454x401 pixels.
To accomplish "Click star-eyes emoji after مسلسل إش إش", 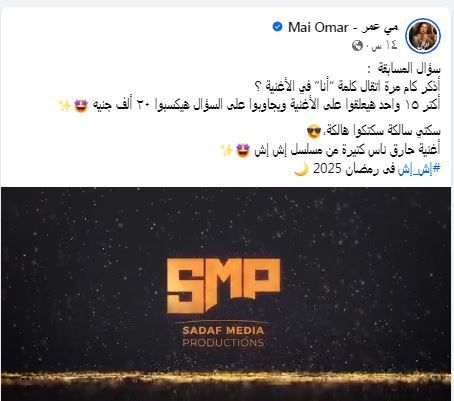I will 243,150.
